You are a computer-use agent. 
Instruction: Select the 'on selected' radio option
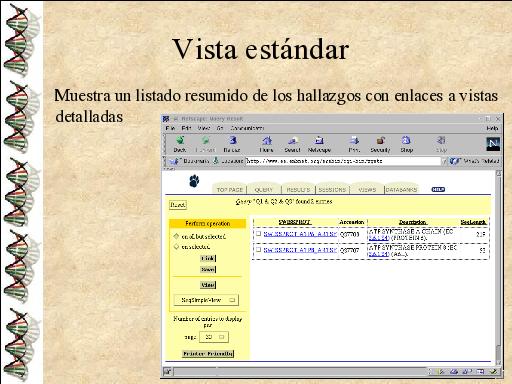coord(176,247)
